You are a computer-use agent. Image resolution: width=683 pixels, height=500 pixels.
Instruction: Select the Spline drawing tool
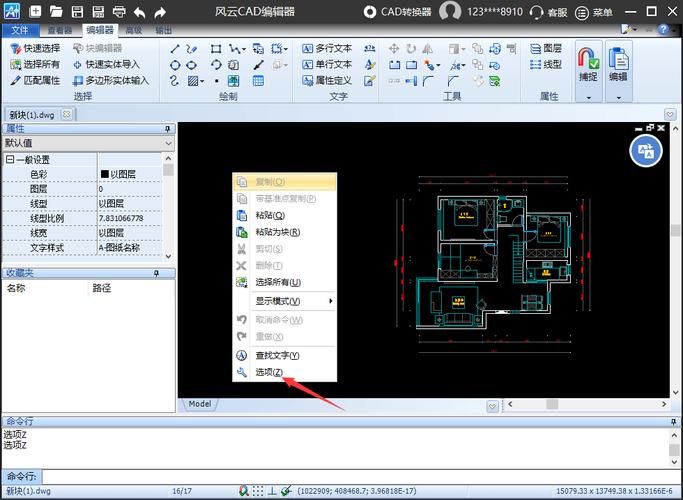(x=174, y=81)
